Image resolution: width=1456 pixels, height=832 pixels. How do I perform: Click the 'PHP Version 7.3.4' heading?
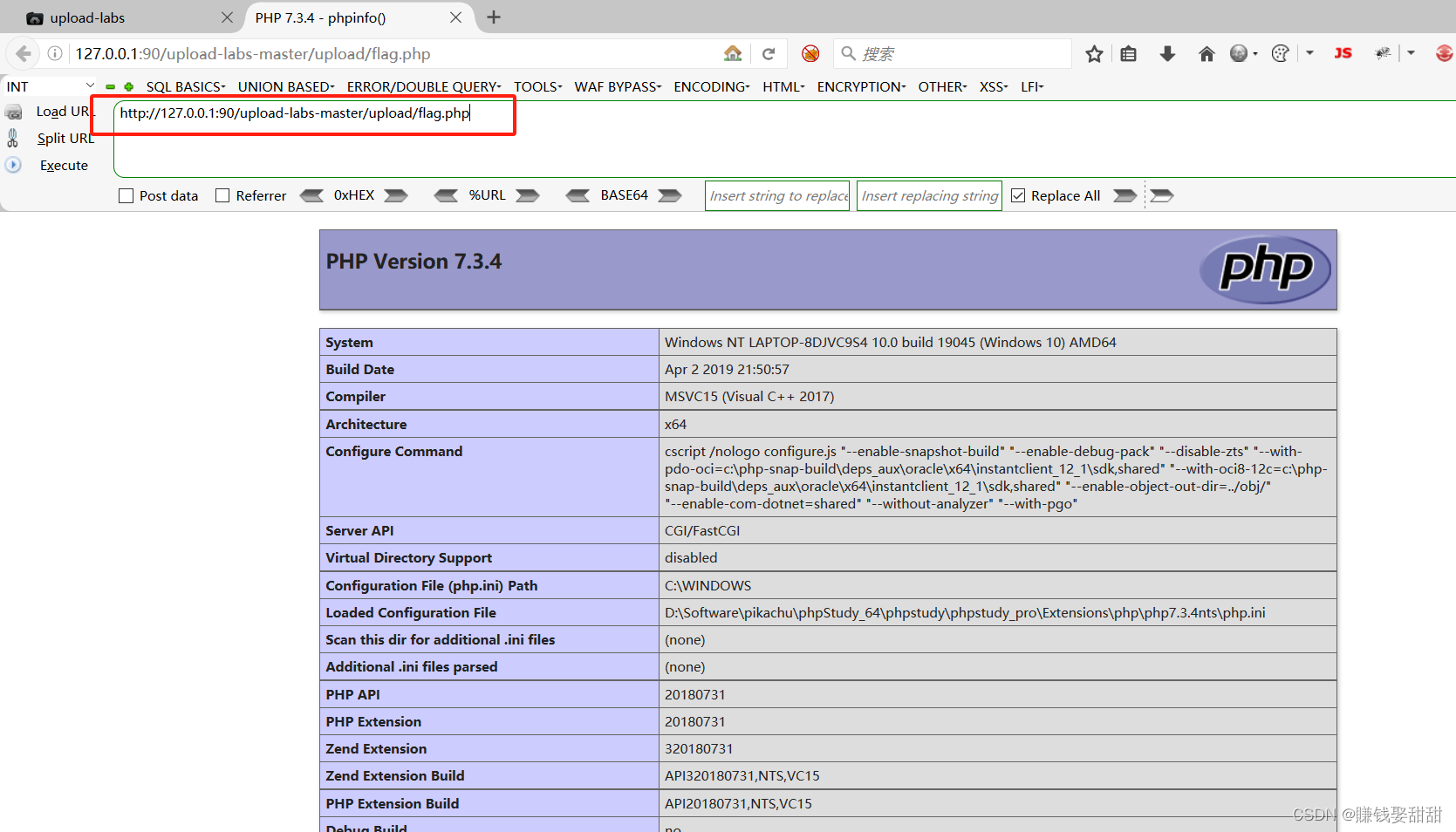click(x=414, y=262)
